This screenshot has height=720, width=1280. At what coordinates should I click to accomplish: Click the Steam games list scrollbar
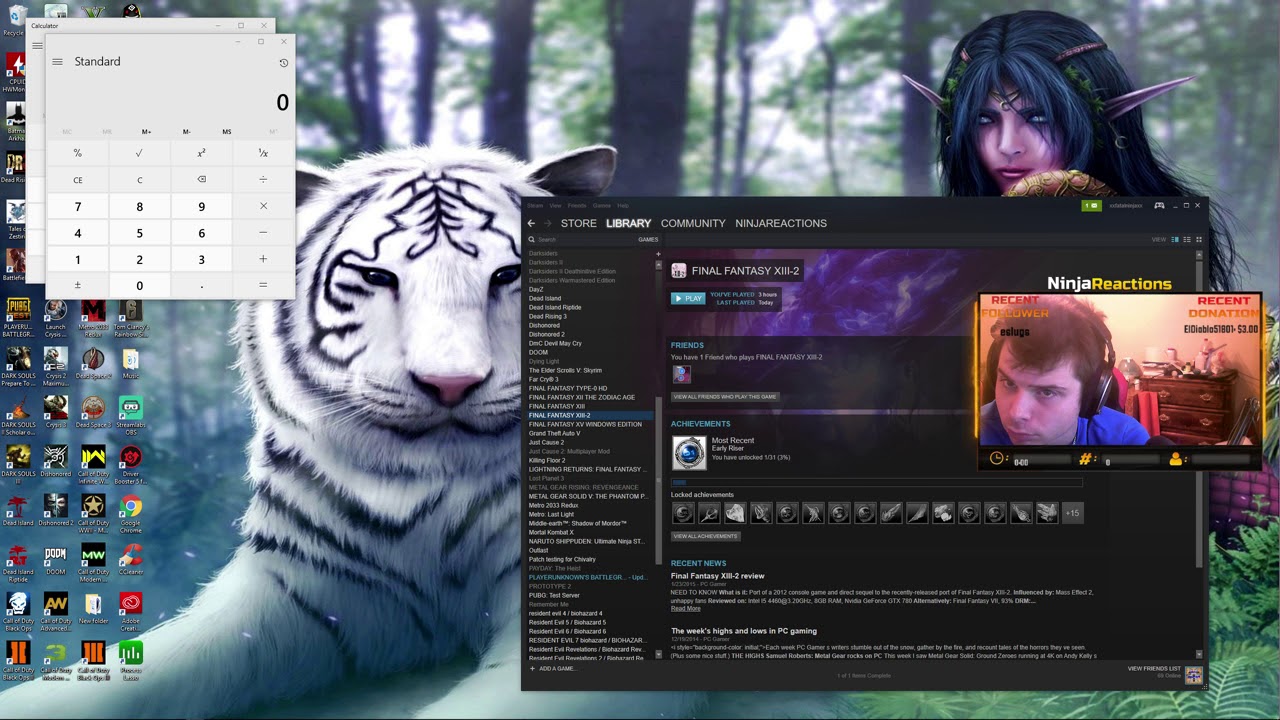pos(658,480)
